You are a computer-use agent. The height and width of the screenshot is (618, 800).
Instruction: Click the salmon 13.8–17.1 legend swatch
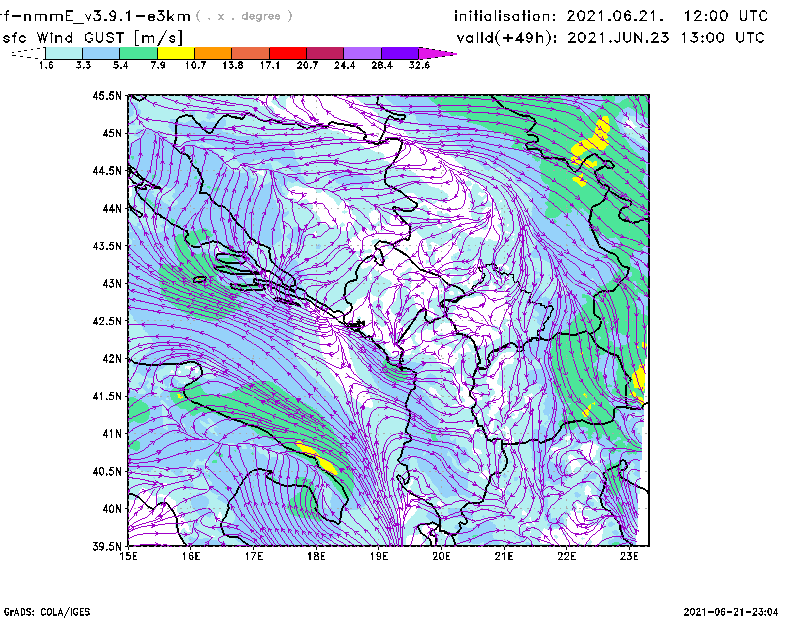[x=251, y=53]
